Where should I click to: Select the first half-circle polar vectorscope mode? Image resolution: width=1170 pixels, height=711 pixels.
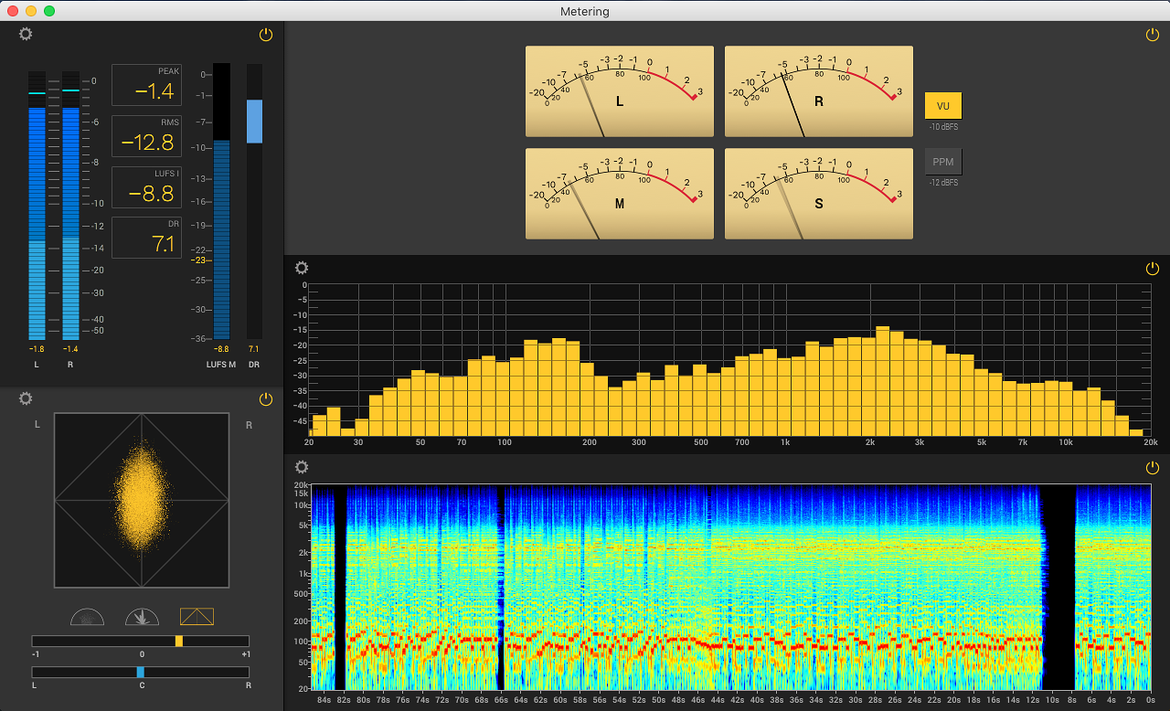(x=87, y=616)
